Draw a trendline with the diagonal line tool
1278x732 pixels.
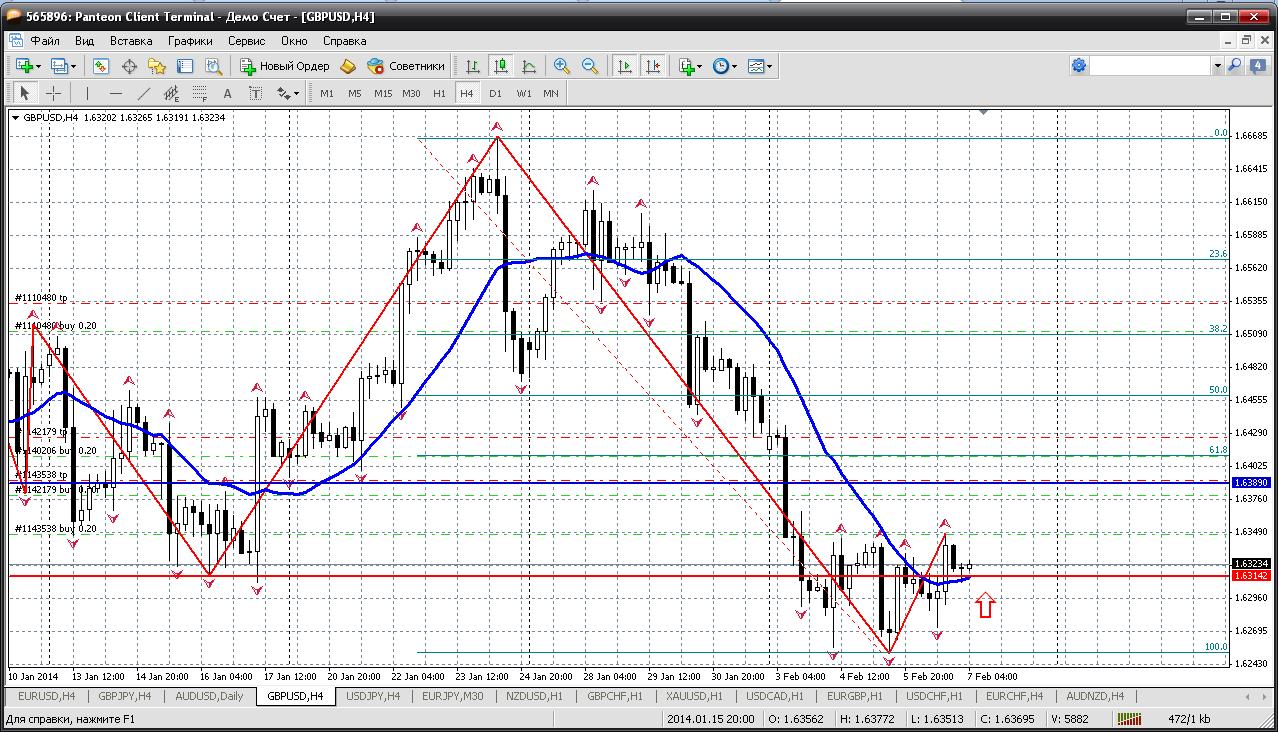click(144, 93)
